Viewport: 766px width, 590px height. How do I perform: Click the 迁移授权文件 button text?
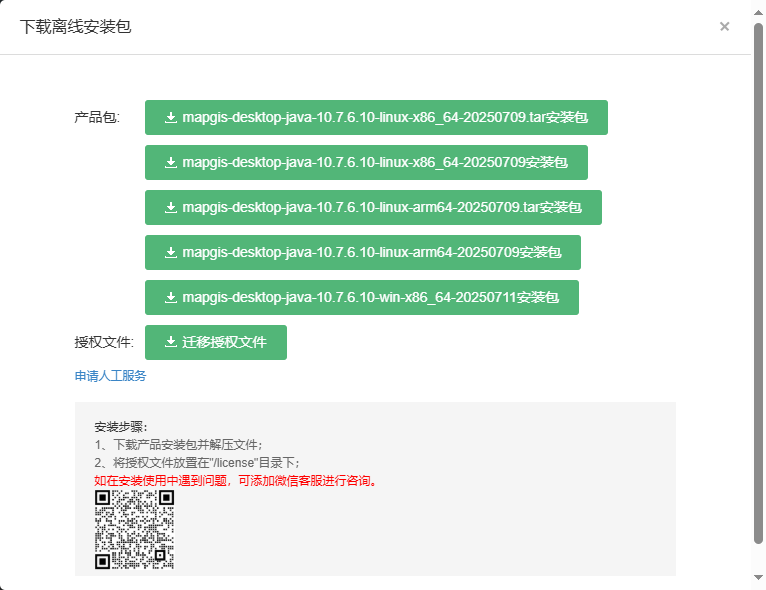(224, 342)
